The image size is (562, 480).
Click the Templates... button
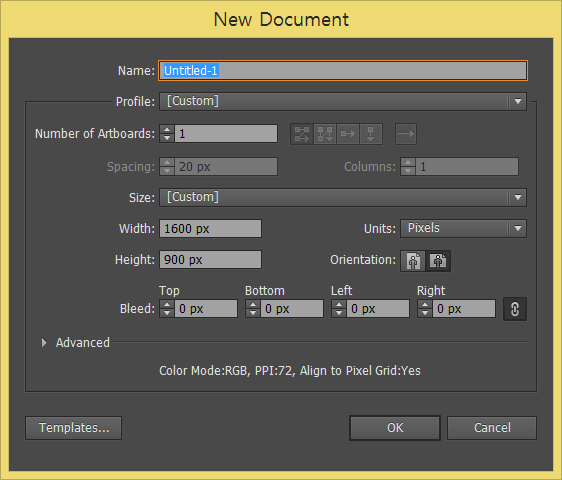point(73,428)
